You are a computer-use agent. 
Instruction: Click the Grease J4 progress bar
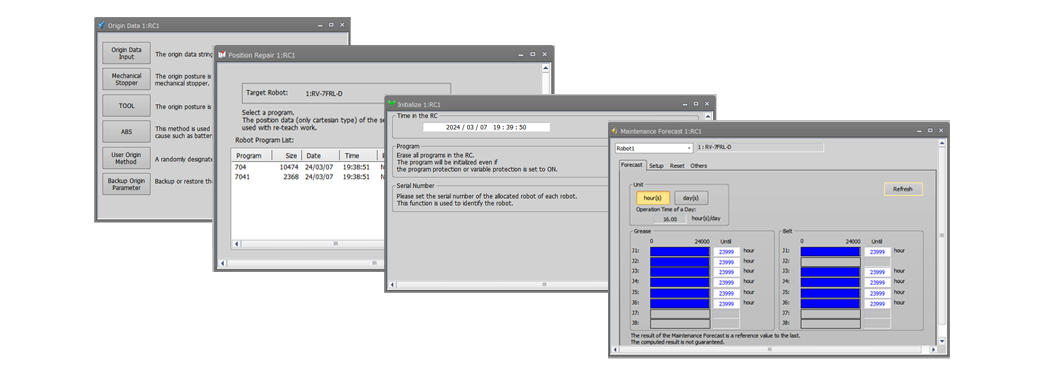point(680,283)
